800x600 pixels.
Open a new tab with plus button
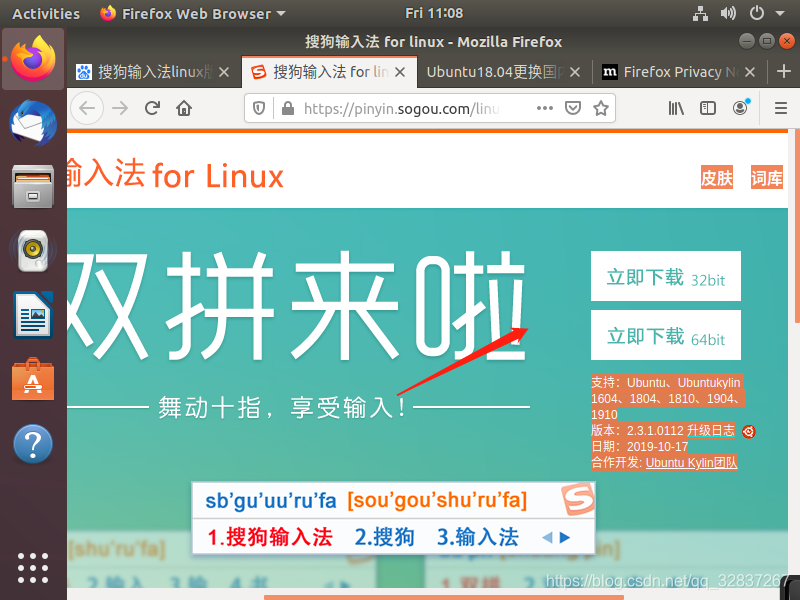click(x=784, y=71)
